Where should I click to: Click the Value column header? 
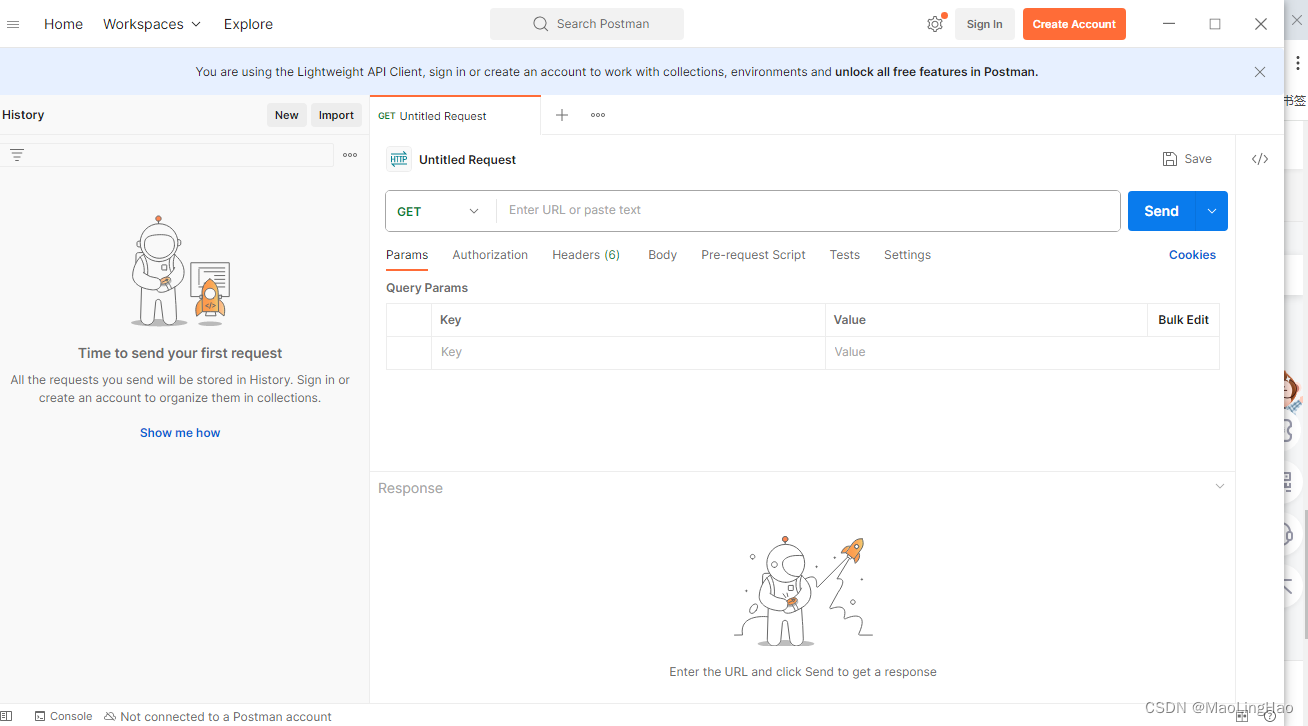tap(850, 320)
